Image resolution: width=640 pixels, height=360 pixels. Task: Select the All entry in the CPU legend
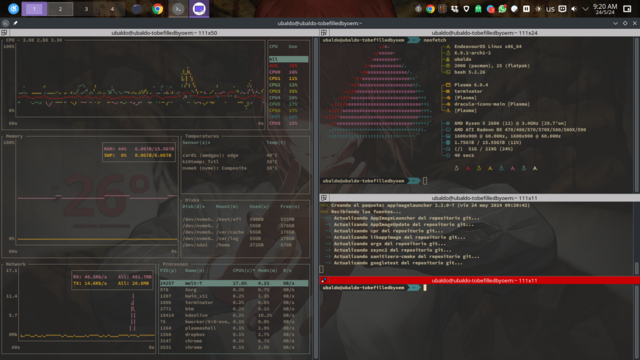tap(288, 59)
